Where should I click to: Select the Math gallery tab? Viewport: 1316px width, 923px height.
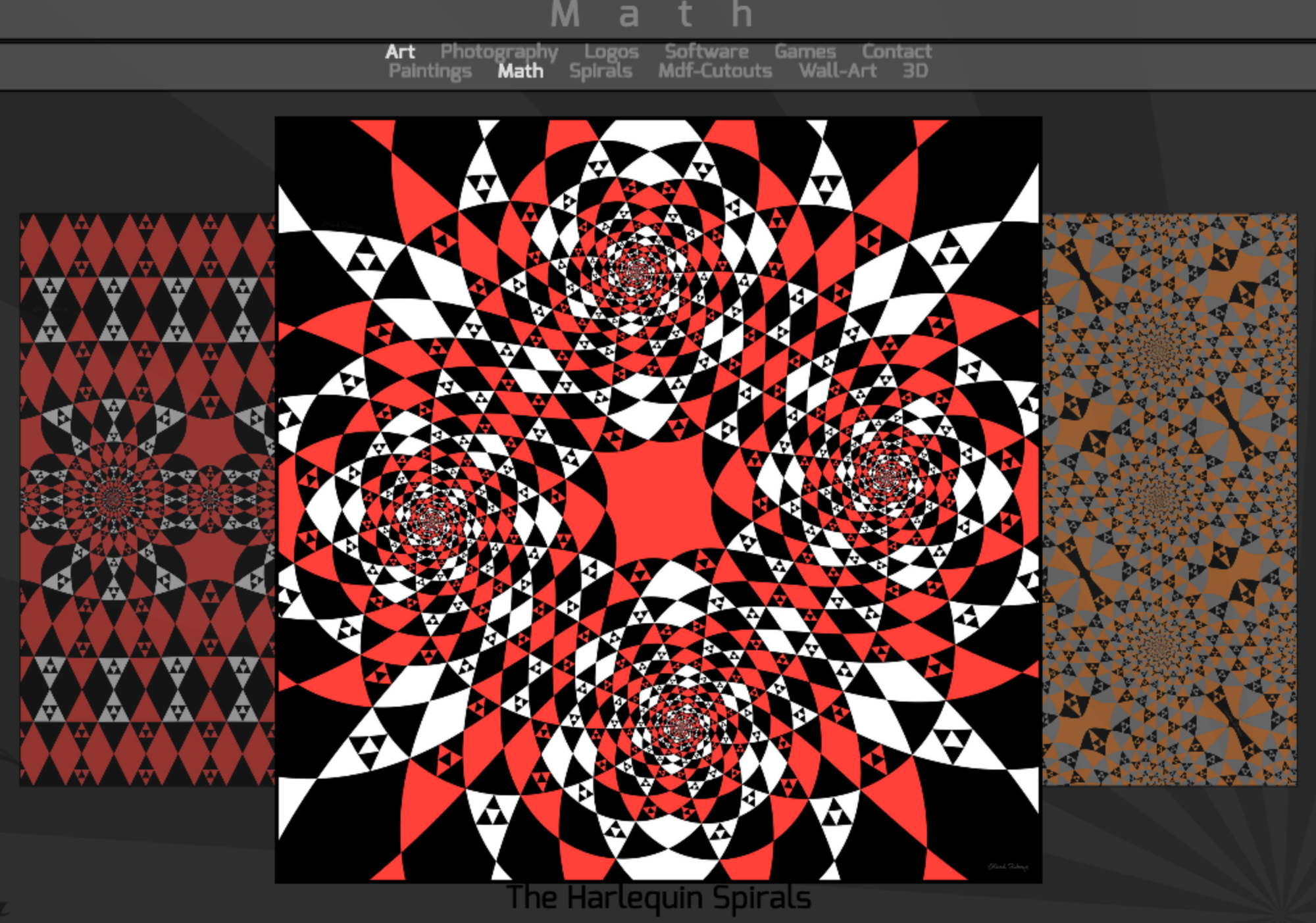click(x=520, y=71)
